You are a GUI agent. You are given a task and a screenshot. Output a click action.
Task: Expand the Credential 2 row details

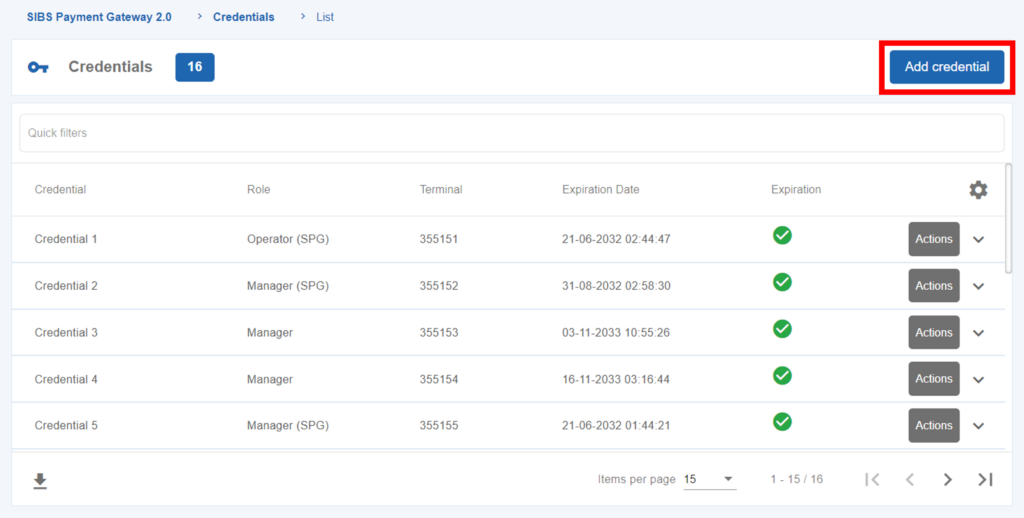tap(978, 287)
